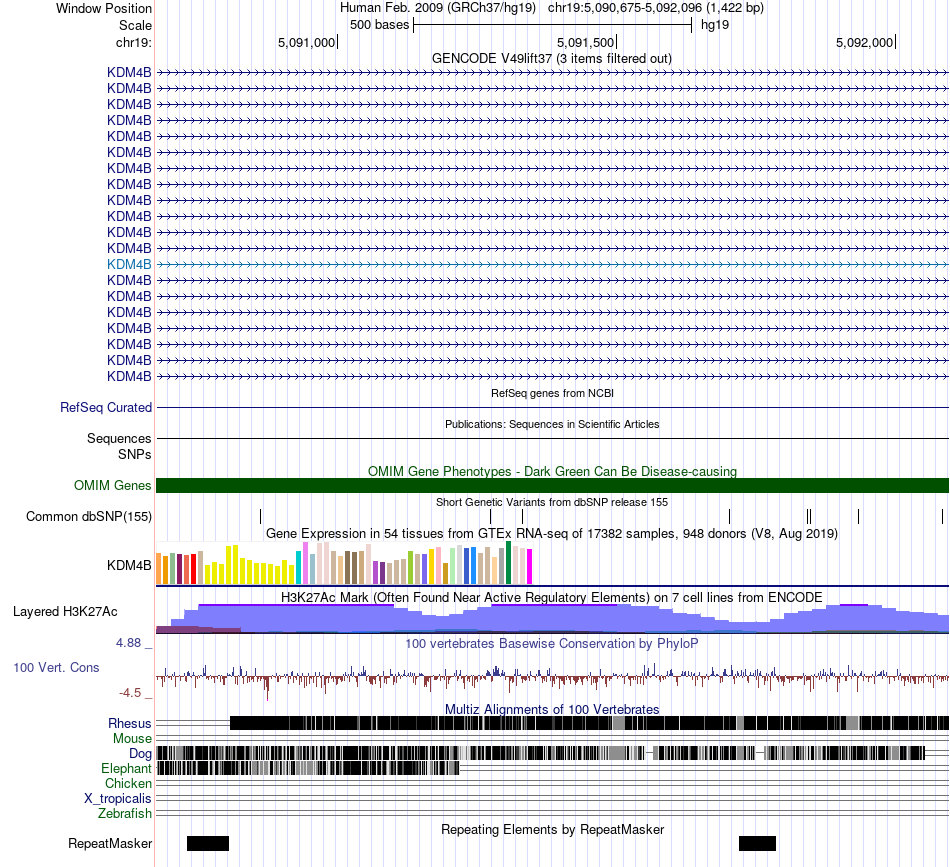Click the 5,092,000 ruler coordinate
Viewport: 950px width, 867px height.
click(x=865, y=42)
